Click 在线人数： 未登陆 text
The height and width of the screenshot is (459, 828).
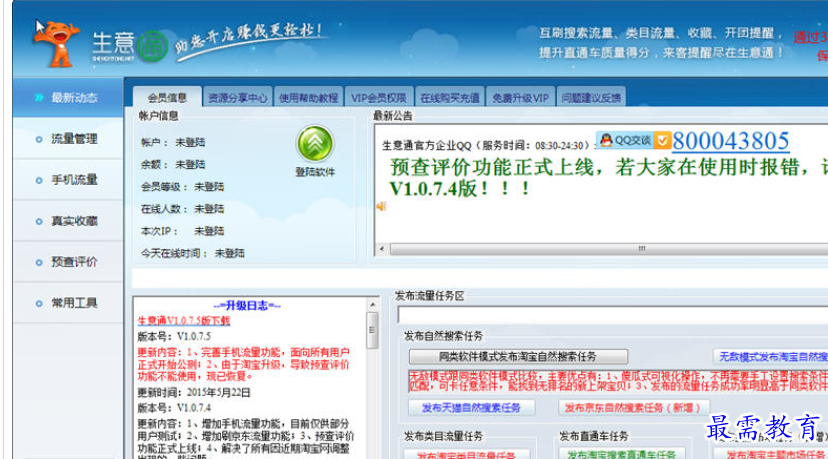point(182,209)
